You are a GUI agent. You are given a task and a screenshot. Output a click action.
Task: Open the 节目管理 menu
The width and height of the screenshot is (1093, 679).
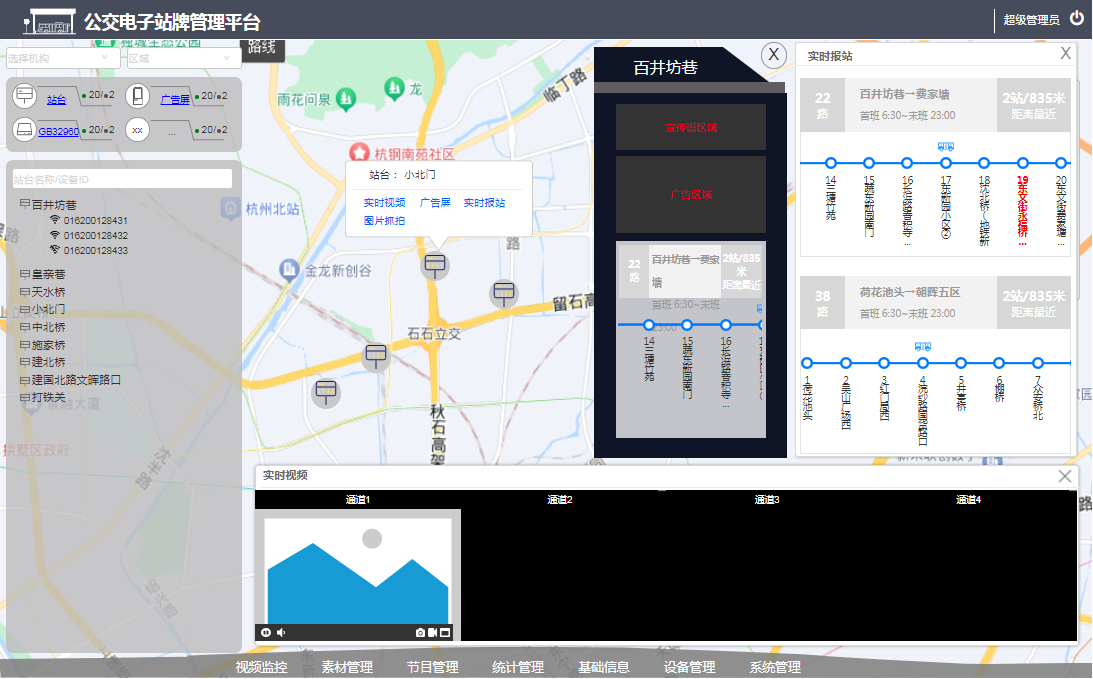click(x=432, y=667)
